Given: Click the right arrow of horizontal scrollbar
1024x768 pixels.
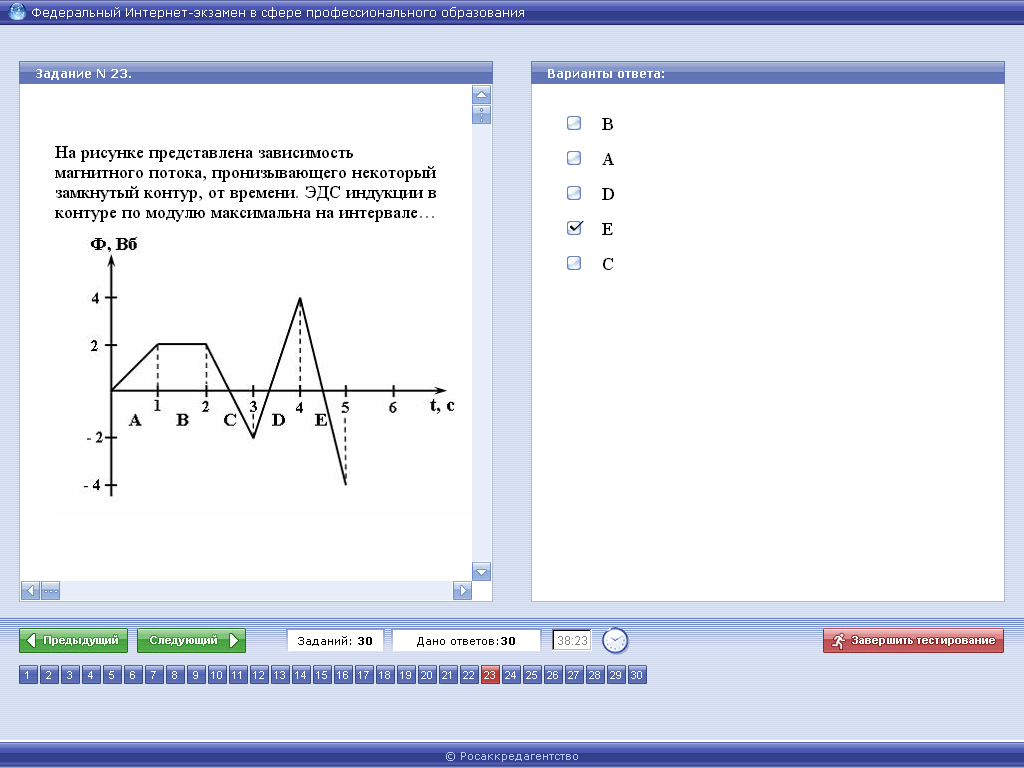Looking at the screenshot, I should 462,590.
